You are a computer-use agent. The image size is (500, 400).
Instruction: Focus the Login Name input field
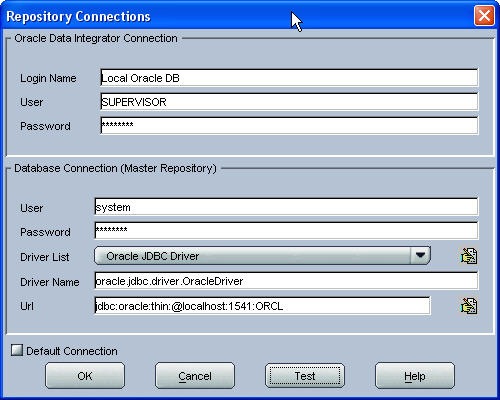(x=289, y=78)
